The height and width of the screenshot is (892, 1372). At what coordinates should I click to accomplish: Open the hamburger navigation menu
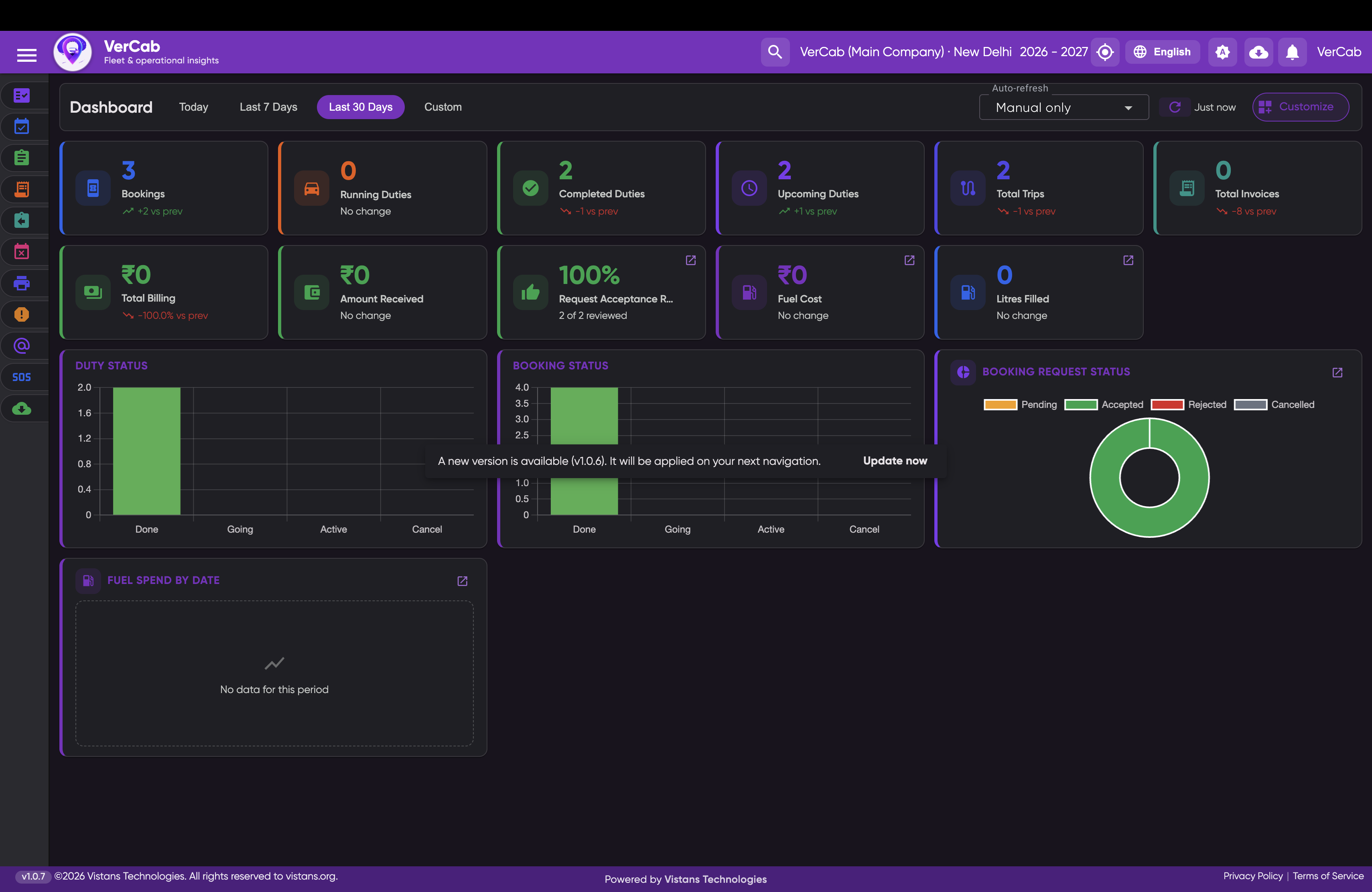pos(26,55)
